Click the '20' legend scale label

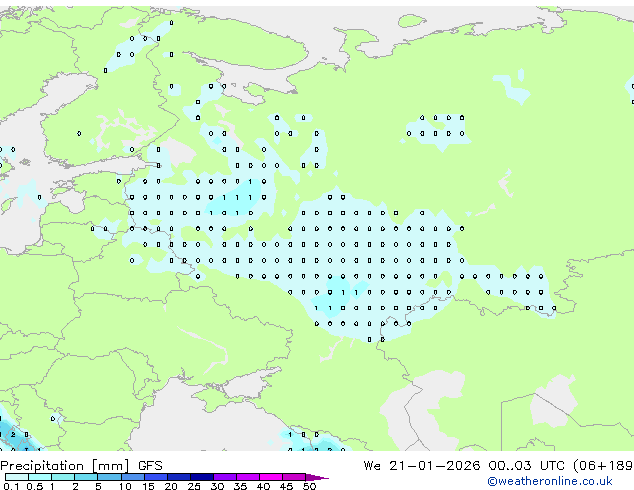pyautogui.click(x=171, y=486)
